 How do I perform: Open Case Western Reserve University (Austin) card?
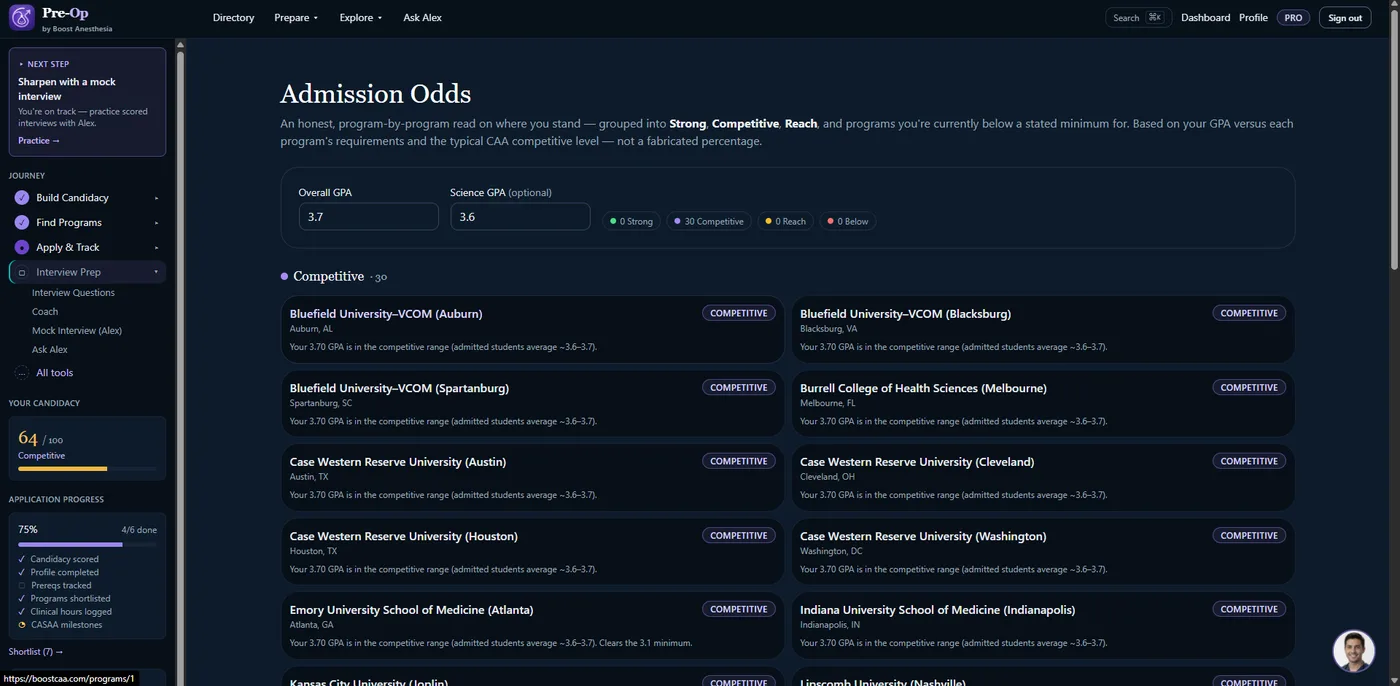click(532, 478)
